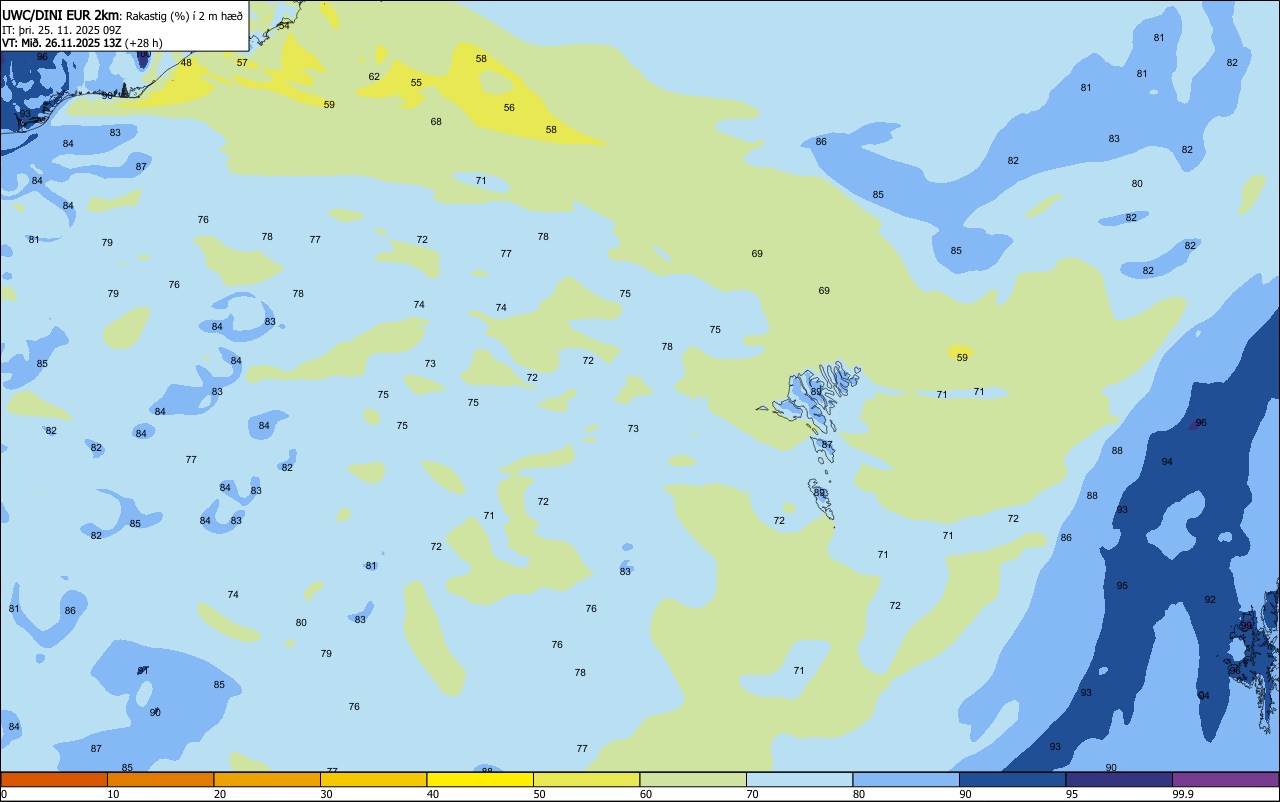Screen dimensions: 1280x802
Task: Click the humidity value 68 on the map
Action: tap(436, 122)
